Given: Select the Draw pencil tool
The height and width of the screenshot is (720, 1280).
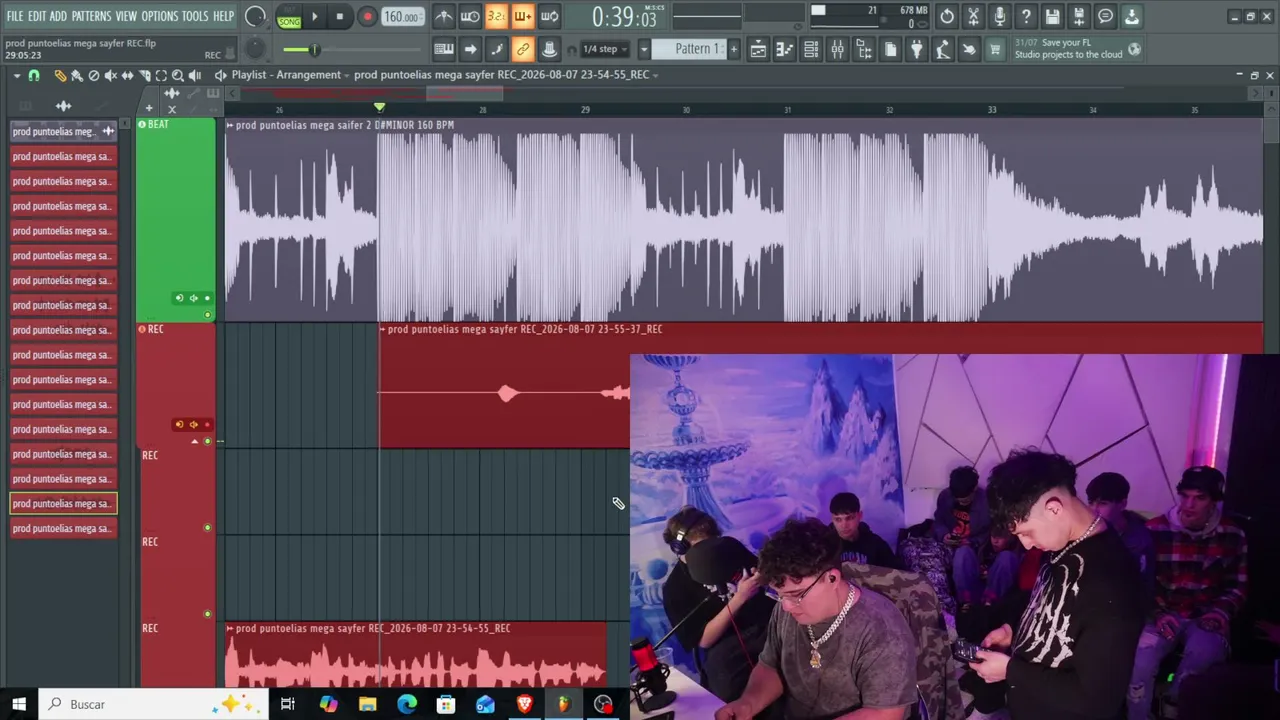Looking at the screenshot, I should pyautogui.click(x=60, y=75).
